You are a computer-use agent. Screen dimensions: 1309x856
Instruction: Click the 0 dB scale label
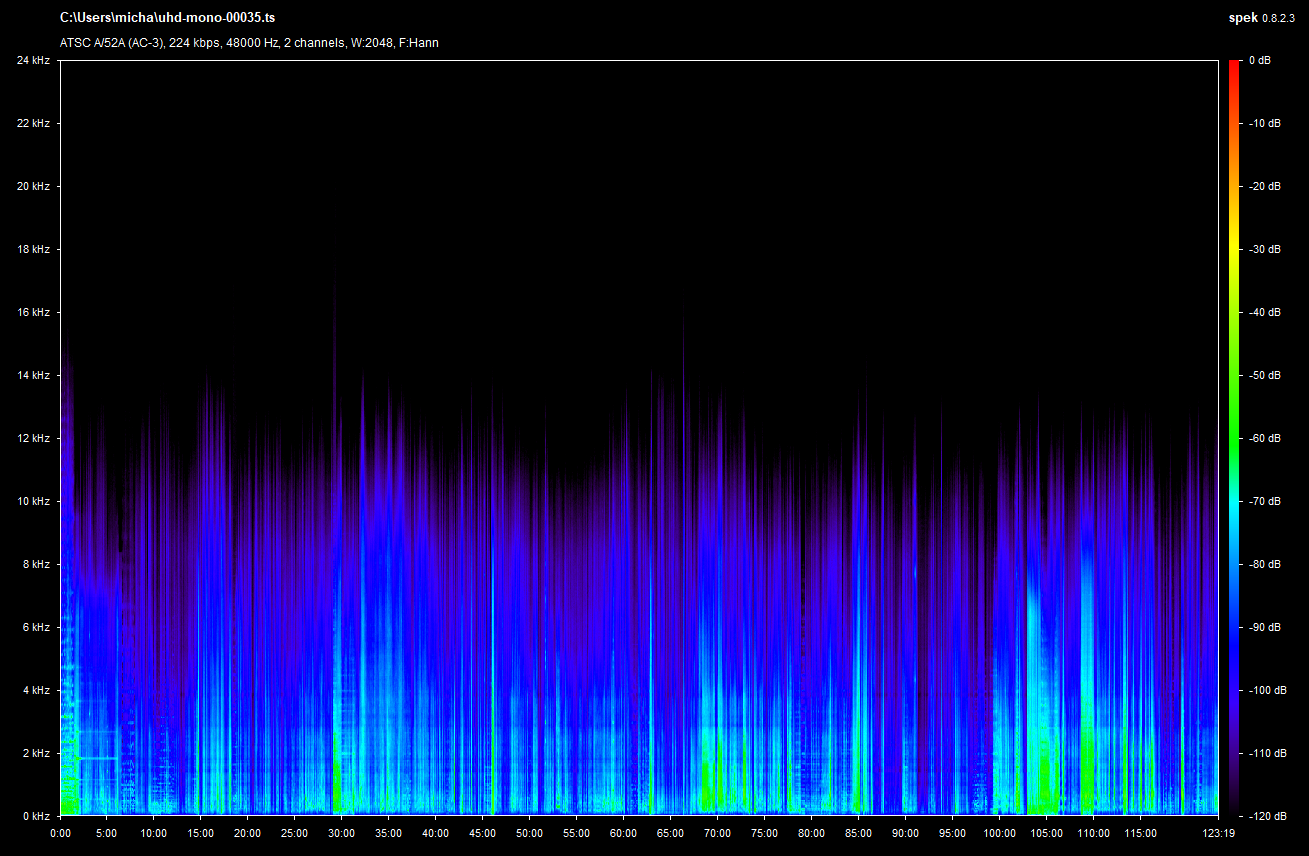pos(1260,61)
